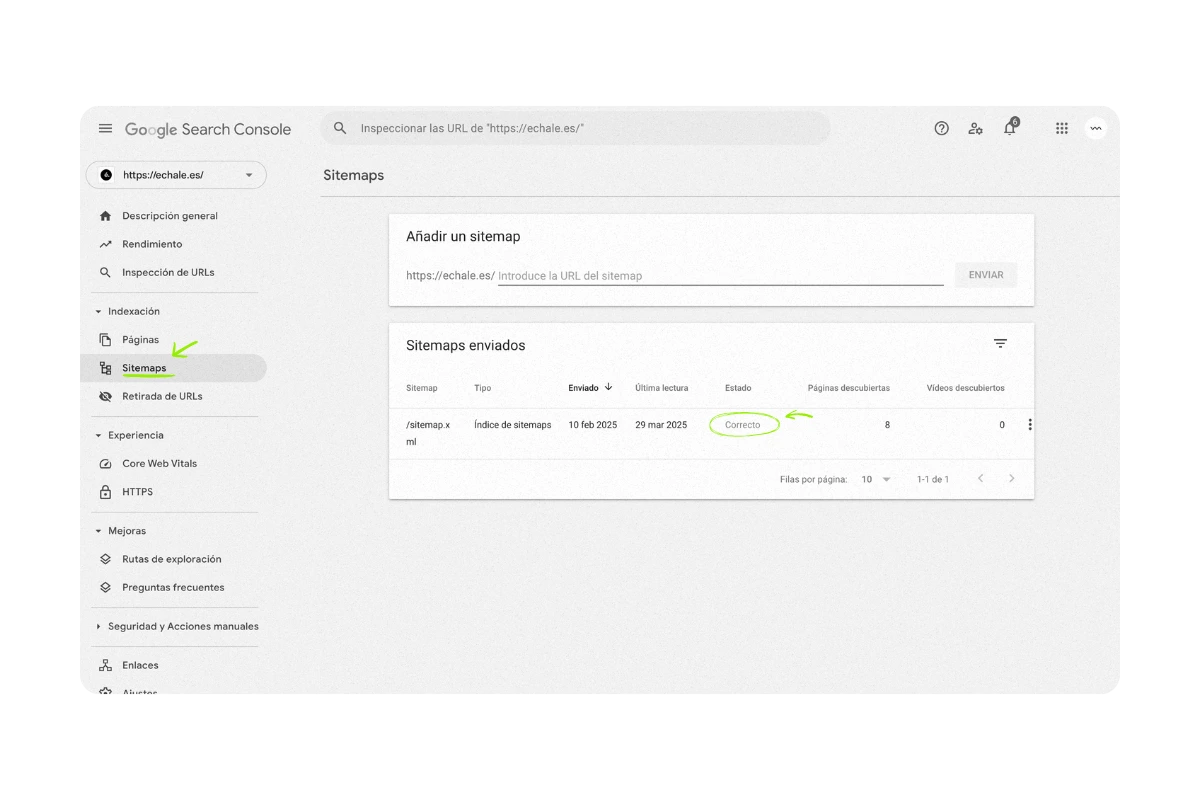Screen dimensions: 1200x800
Task: Click the Vídeos descubiertos column header
Action: coord(966,388)
